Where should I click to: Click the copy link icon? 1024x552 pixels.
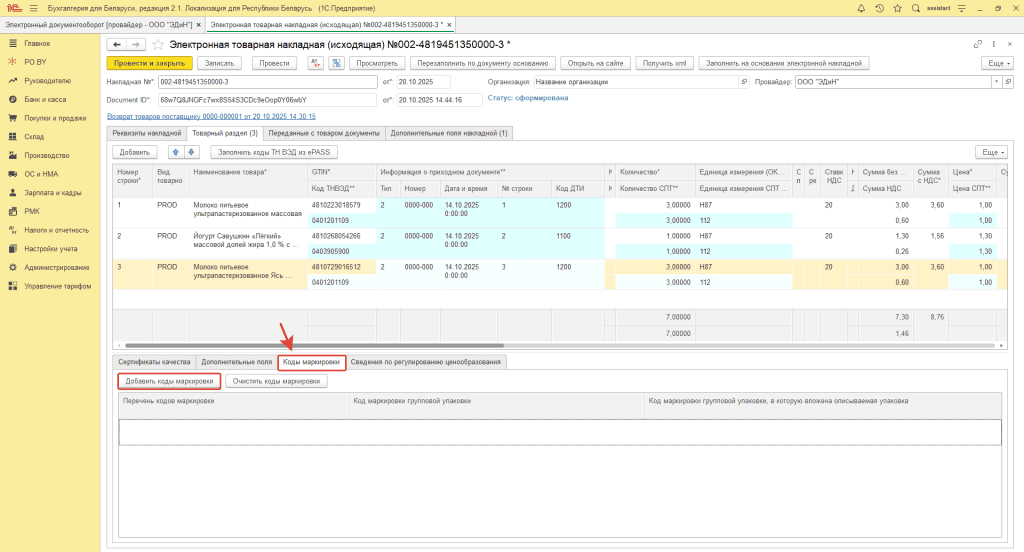(977, 44)
